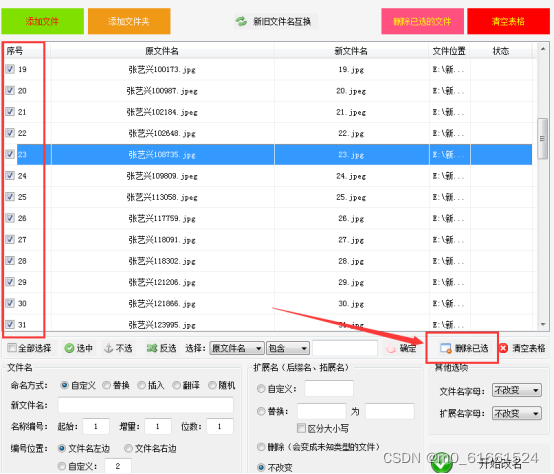Uncheck the checkbox for row 19
Viewport: 554px width, 474px height.
10,69
